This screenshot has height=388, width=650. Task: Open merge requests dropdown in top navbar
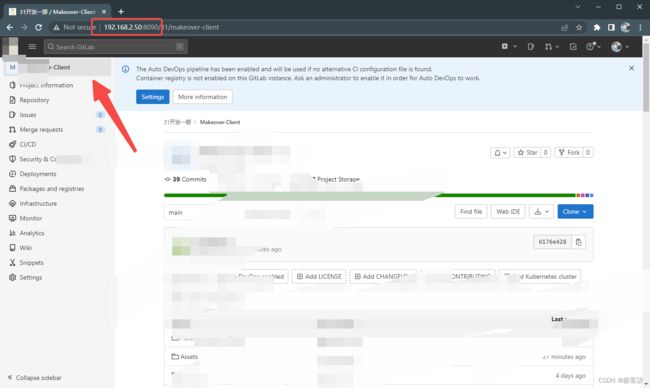(x=552, y=46)
